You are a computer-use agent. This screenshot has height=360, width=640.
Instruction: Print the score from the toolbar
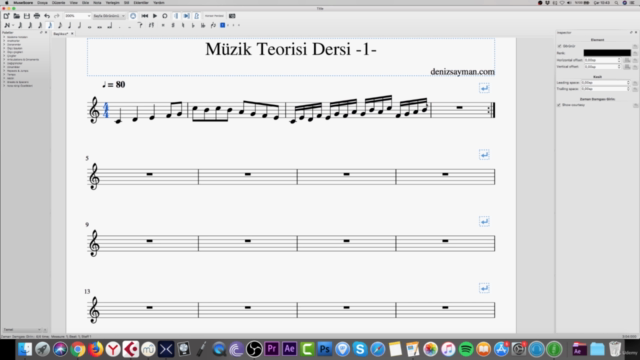tap(37, 16)
